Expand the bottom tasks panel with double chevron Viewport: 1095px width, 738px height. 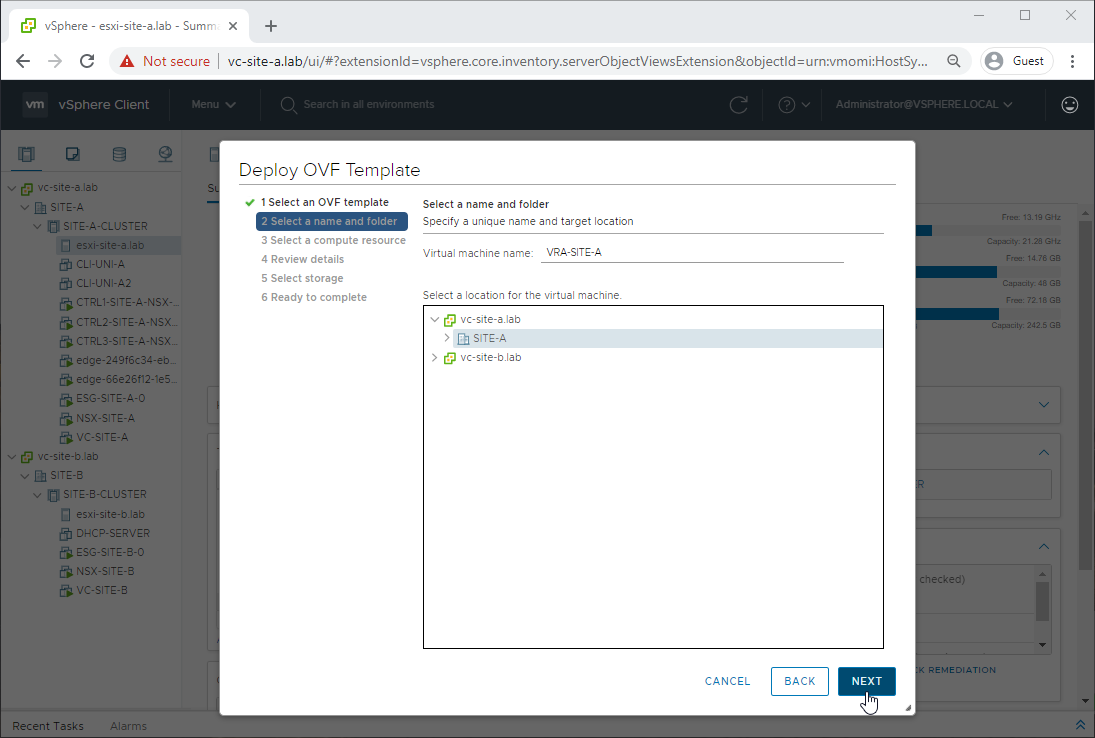pos(1080,725)
